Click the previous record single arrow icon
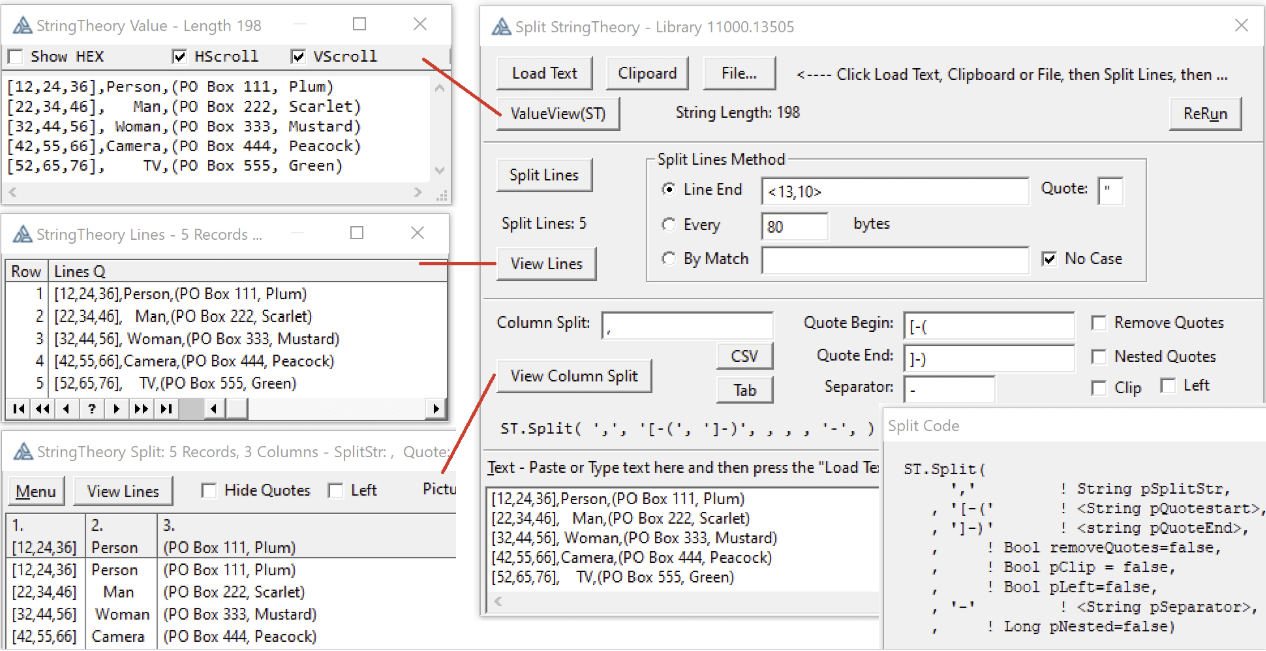The width and height of the screenshot is (1266, 651). 67,408
